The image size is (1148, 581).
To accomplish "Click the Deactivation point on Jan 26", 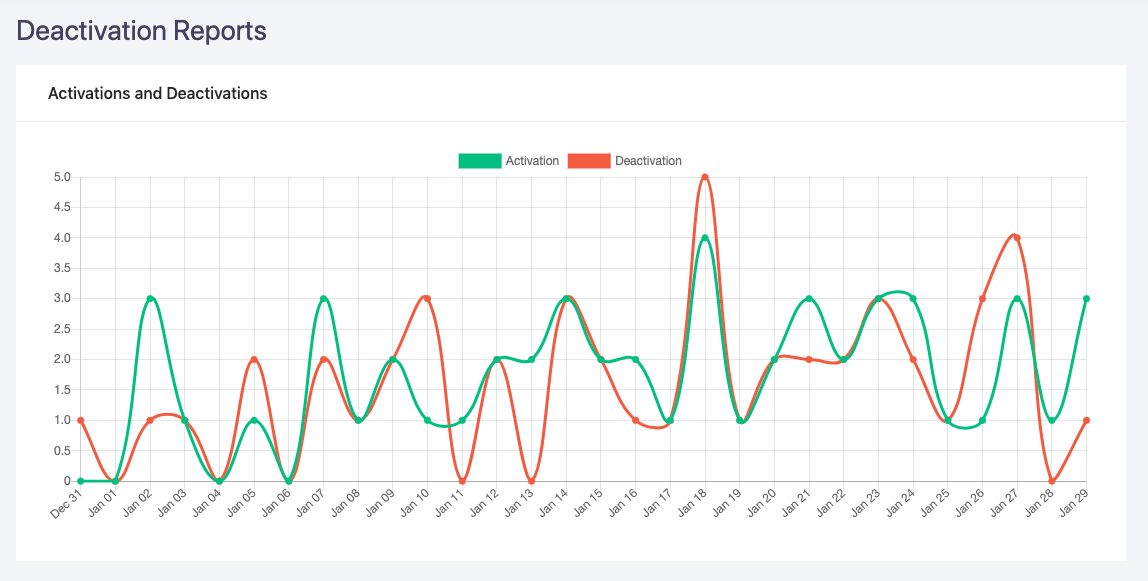I will pyautogui.click(x=982, y=299).
